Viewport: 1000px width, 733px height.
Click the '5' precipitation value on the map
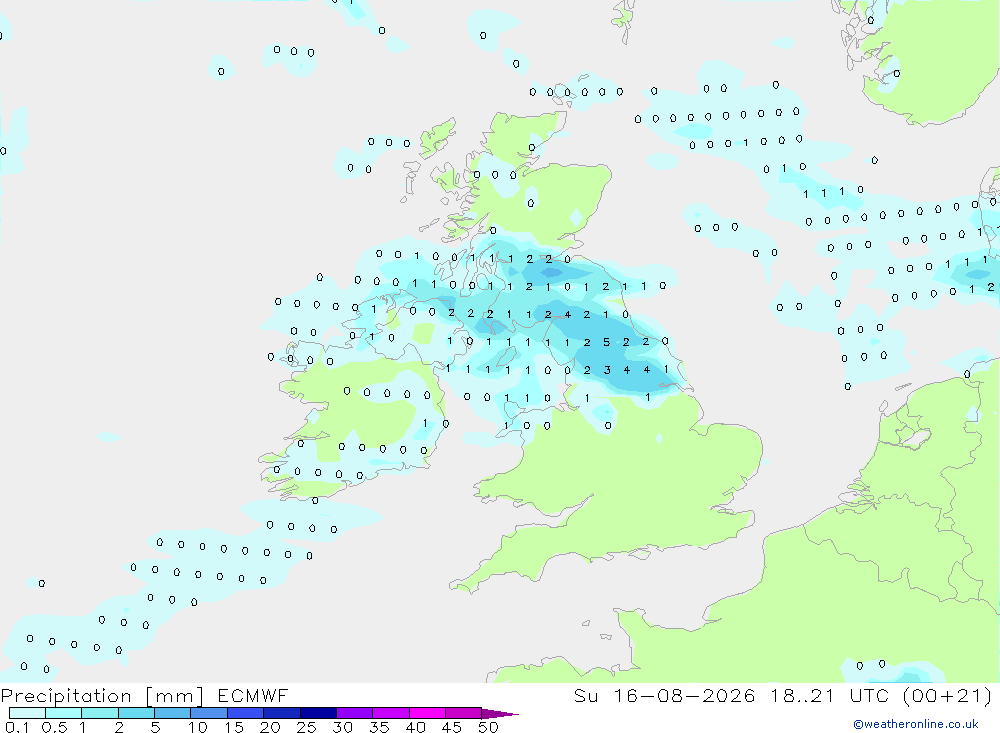tap(607, 342)
